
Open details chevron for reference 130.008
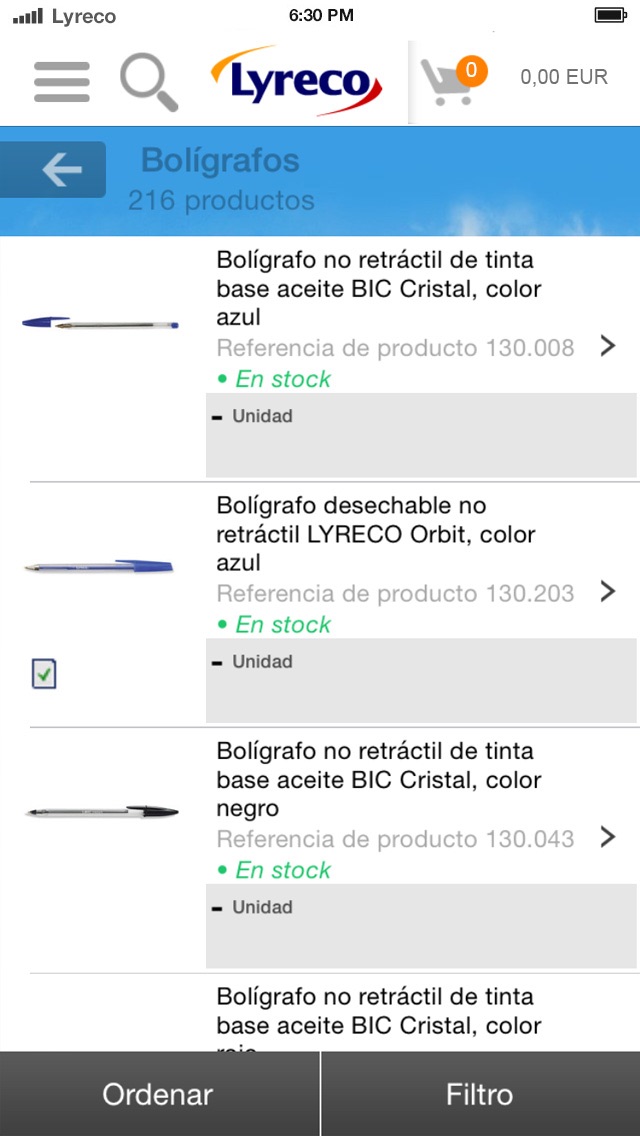[607, 346]
